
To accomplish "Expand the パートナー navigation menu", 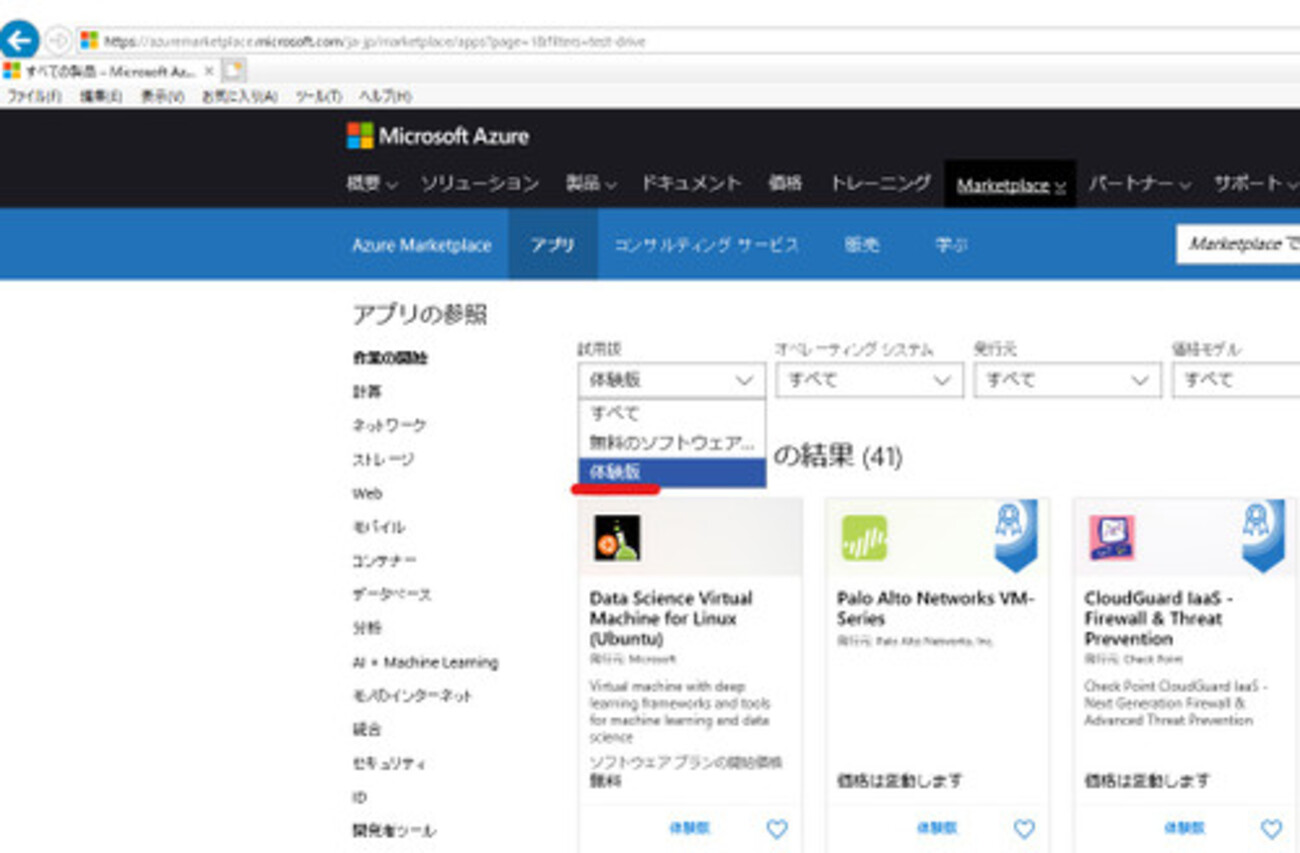I will 1140,184.
